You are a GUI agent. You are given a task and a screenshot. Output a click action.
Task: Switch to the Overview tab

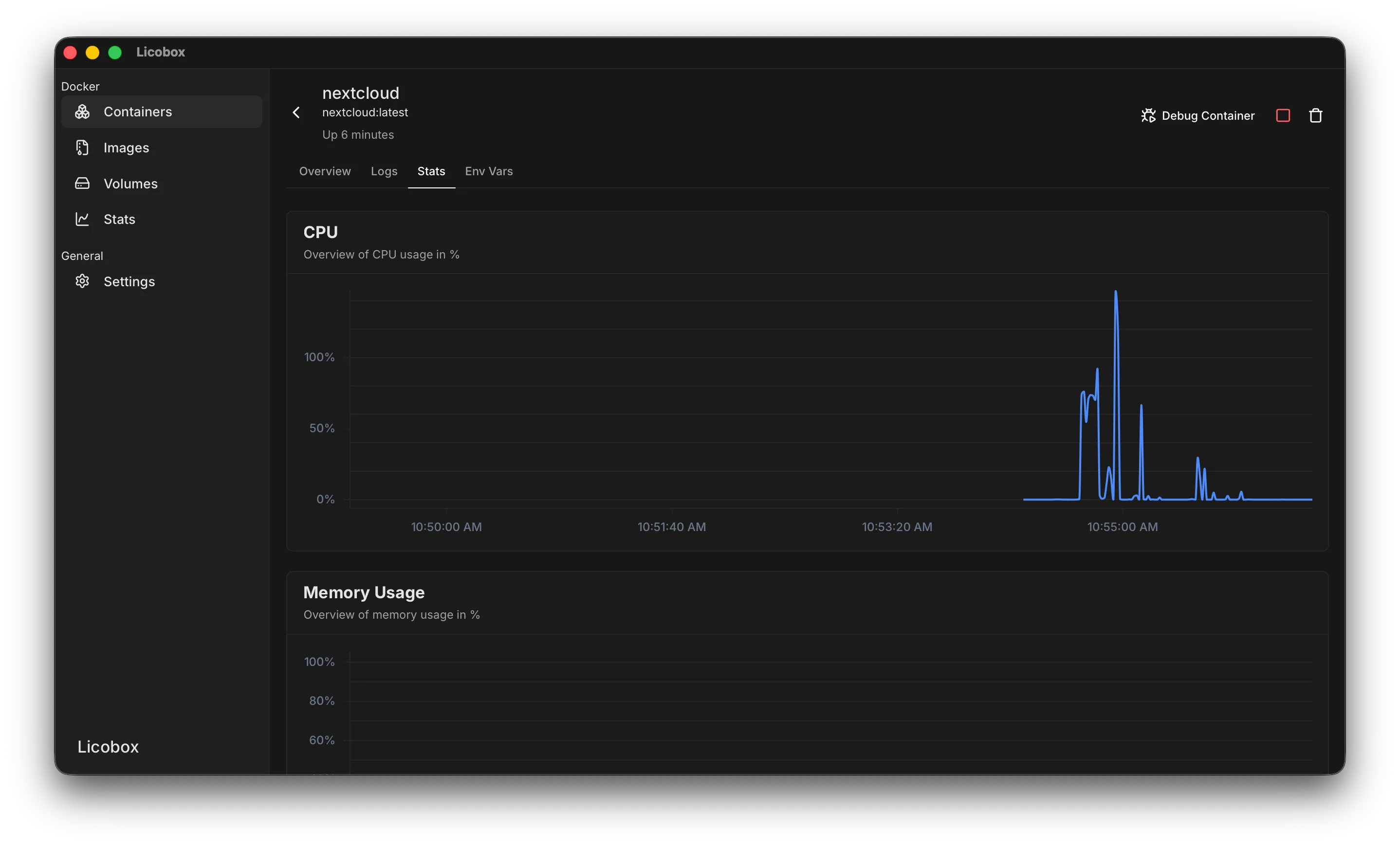point(325,171)
